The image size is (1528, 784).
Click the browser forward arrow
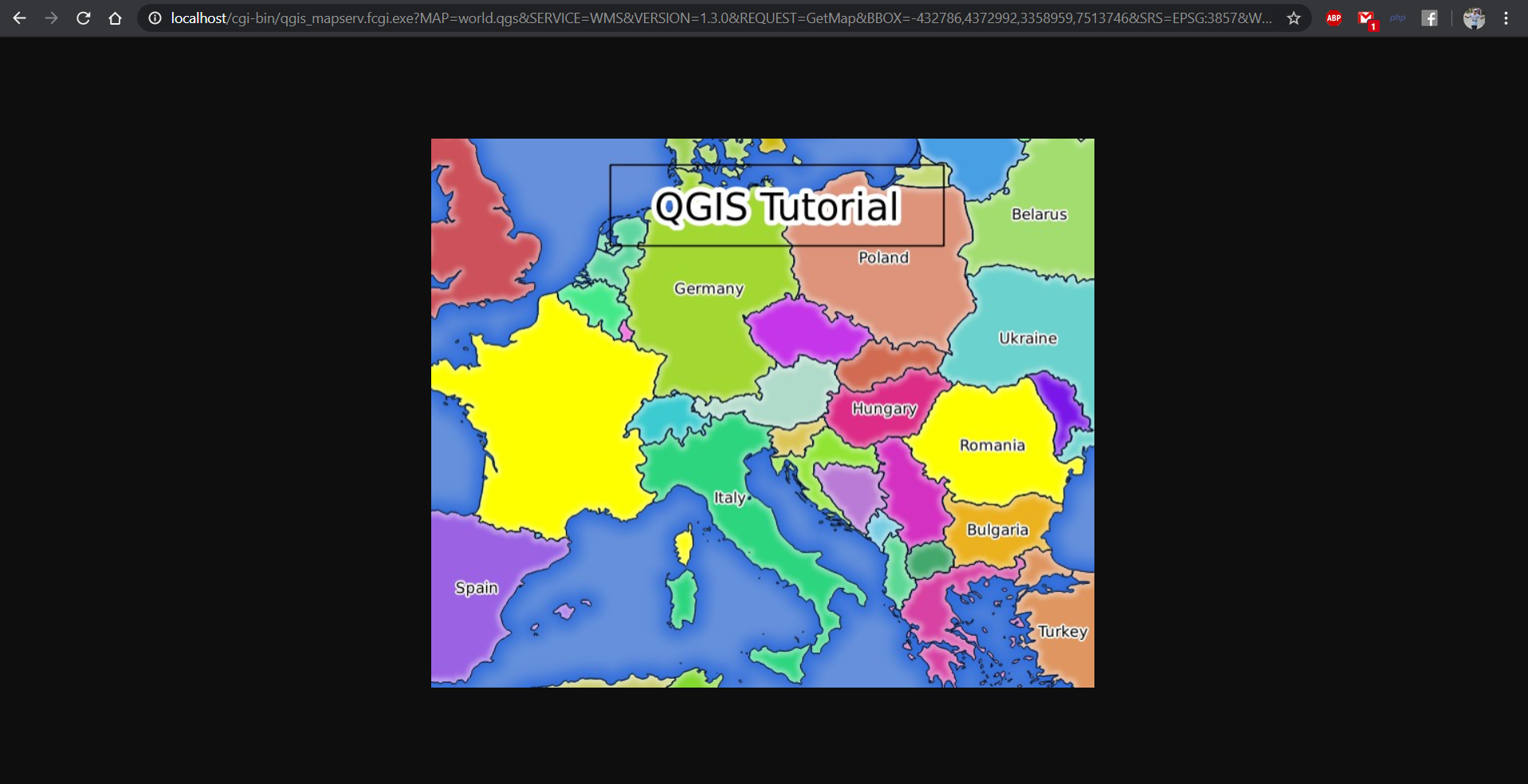click(x=51, y=18)
